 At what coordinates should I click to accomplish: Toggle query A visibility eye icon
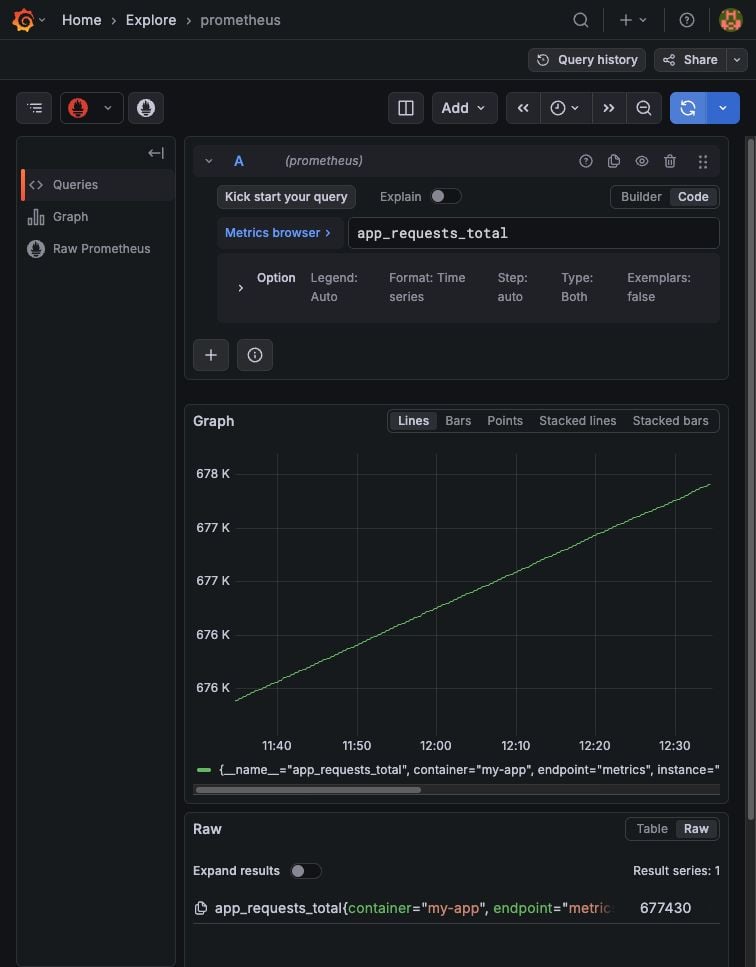(642, 161)
